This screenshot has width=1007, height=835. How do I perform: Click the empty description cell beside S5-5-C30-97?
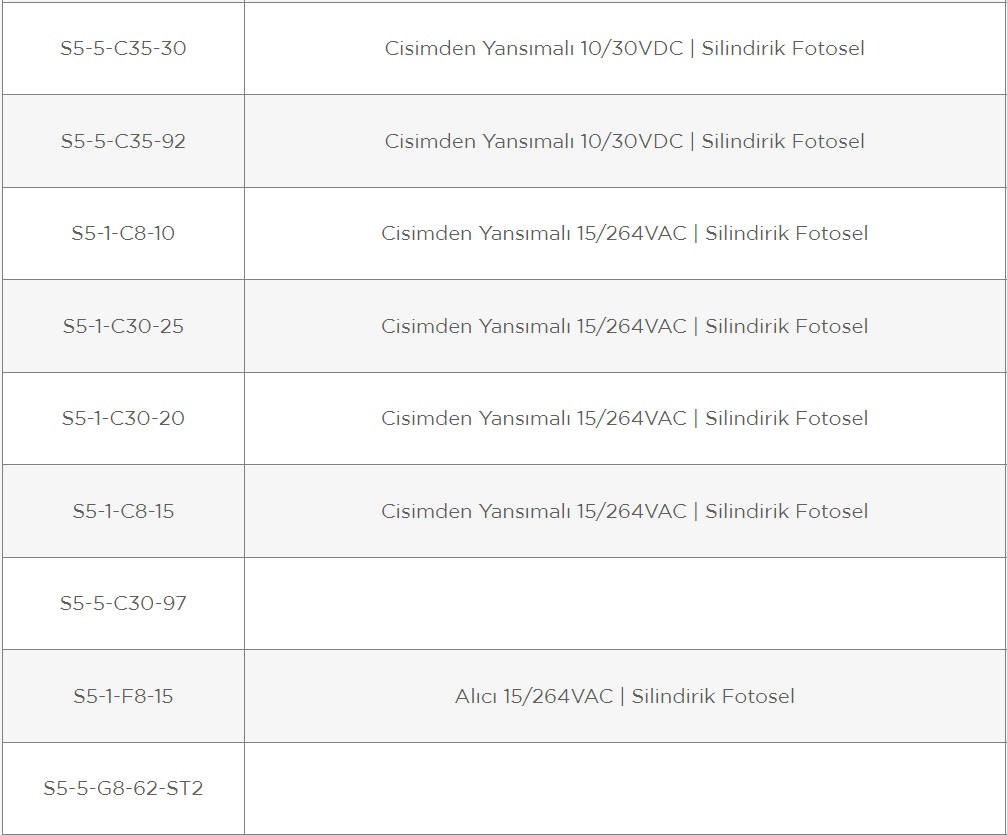625,604
